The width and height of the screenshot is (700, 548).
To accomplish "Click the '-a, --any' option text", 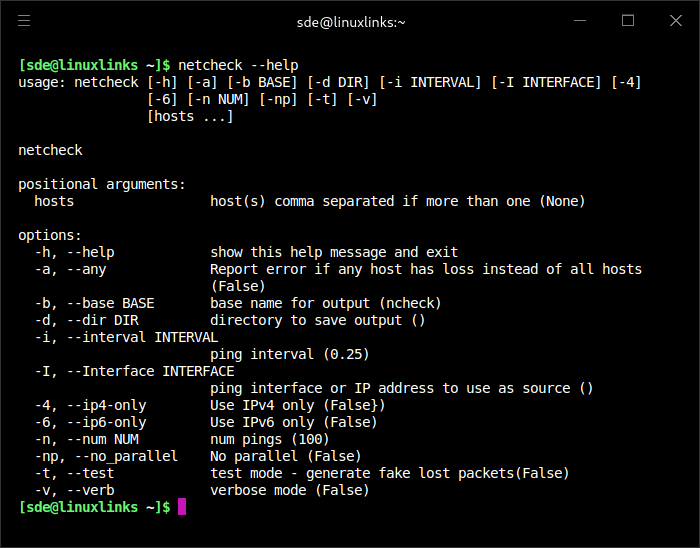I will pyautogui.click(x=70, y=269).
